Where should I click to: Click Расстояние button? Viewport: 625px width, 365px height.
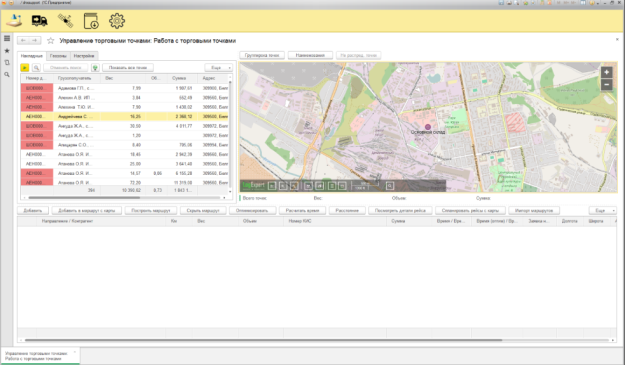pyautogui.click(x=347, y=210)
